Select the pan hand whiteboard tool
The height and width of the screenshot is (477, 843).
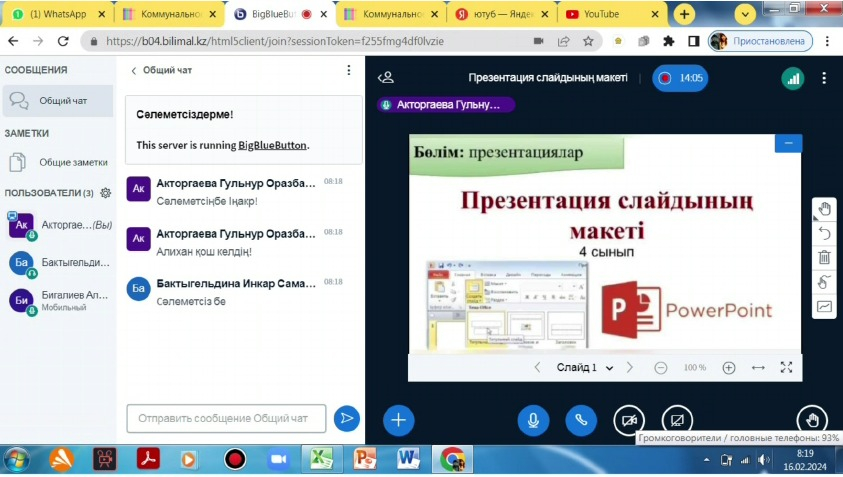coord(824,209)
